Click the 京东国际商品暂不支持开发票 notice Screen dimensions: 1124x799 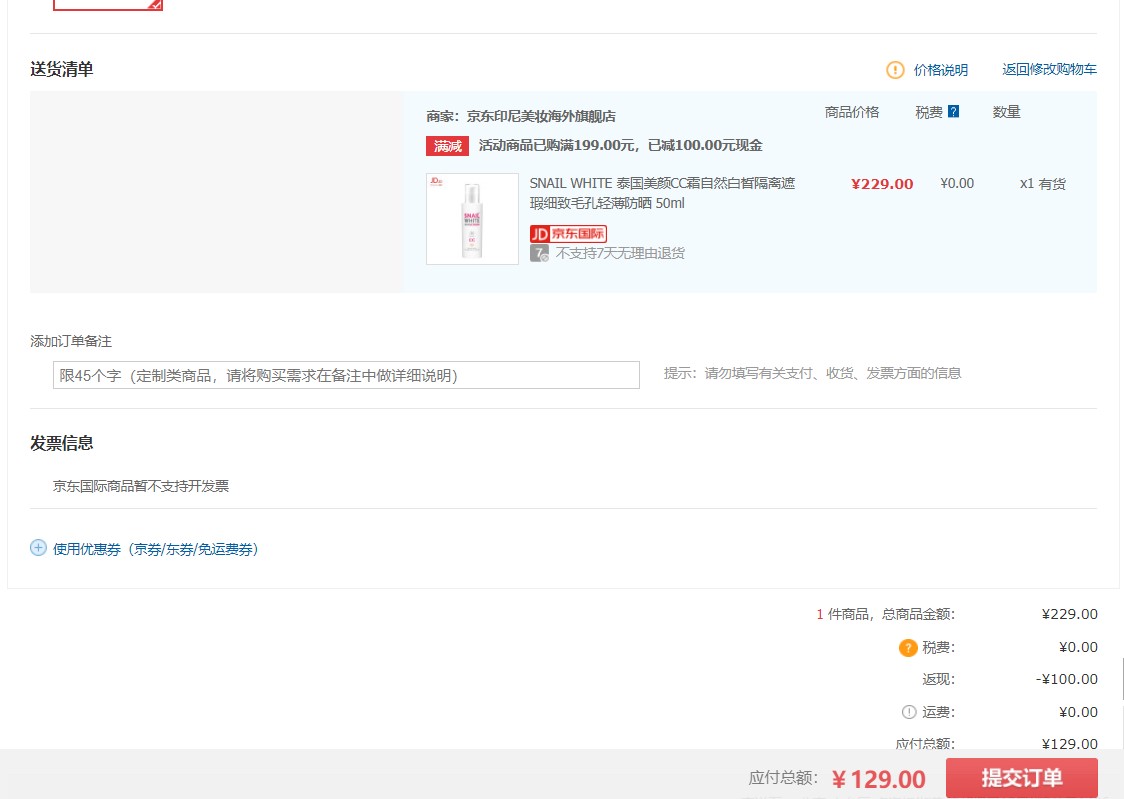pos(140,486)
